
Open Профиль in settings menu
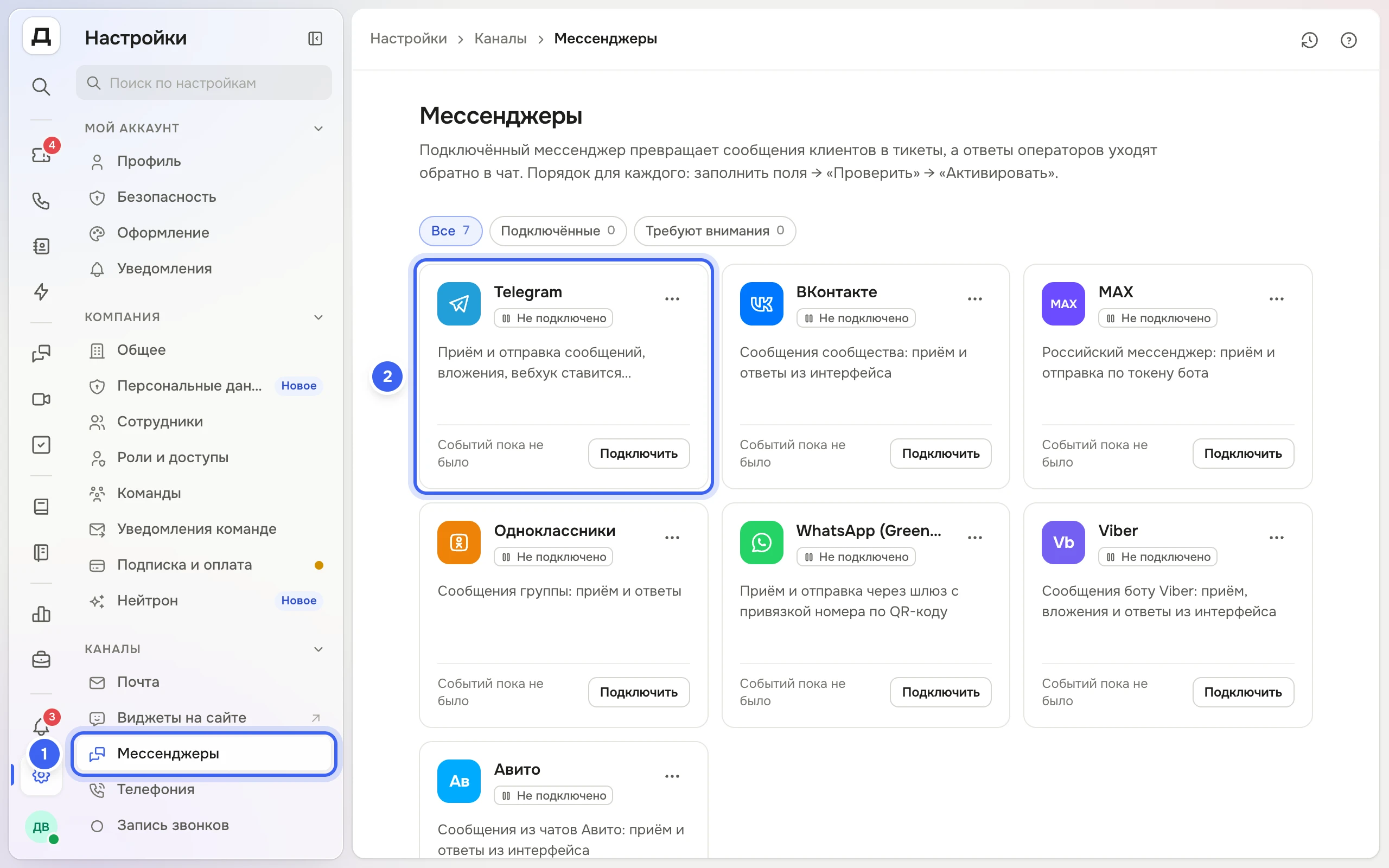(204, 161)
